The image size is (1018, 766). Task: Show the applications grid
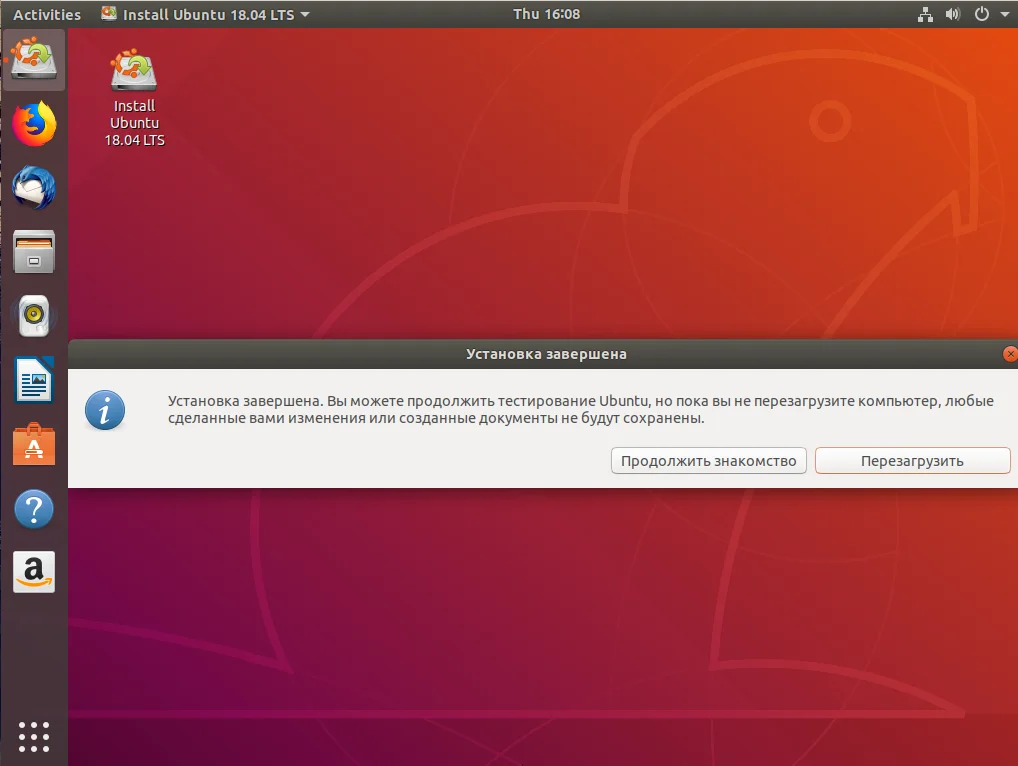pos(34,737)
